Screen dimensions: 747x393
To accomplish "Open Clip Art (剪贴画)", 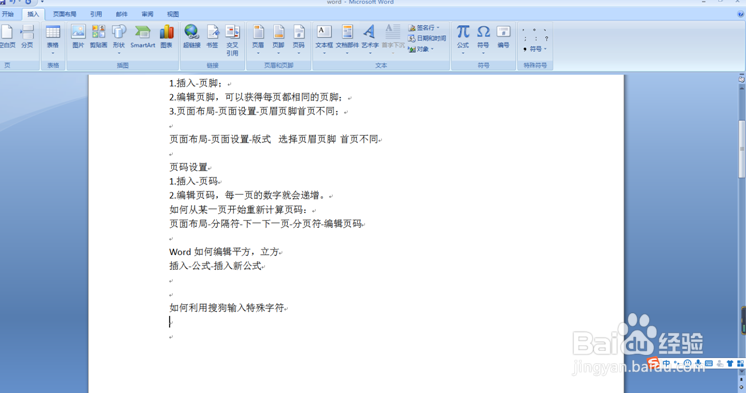I will coord(99,37).
